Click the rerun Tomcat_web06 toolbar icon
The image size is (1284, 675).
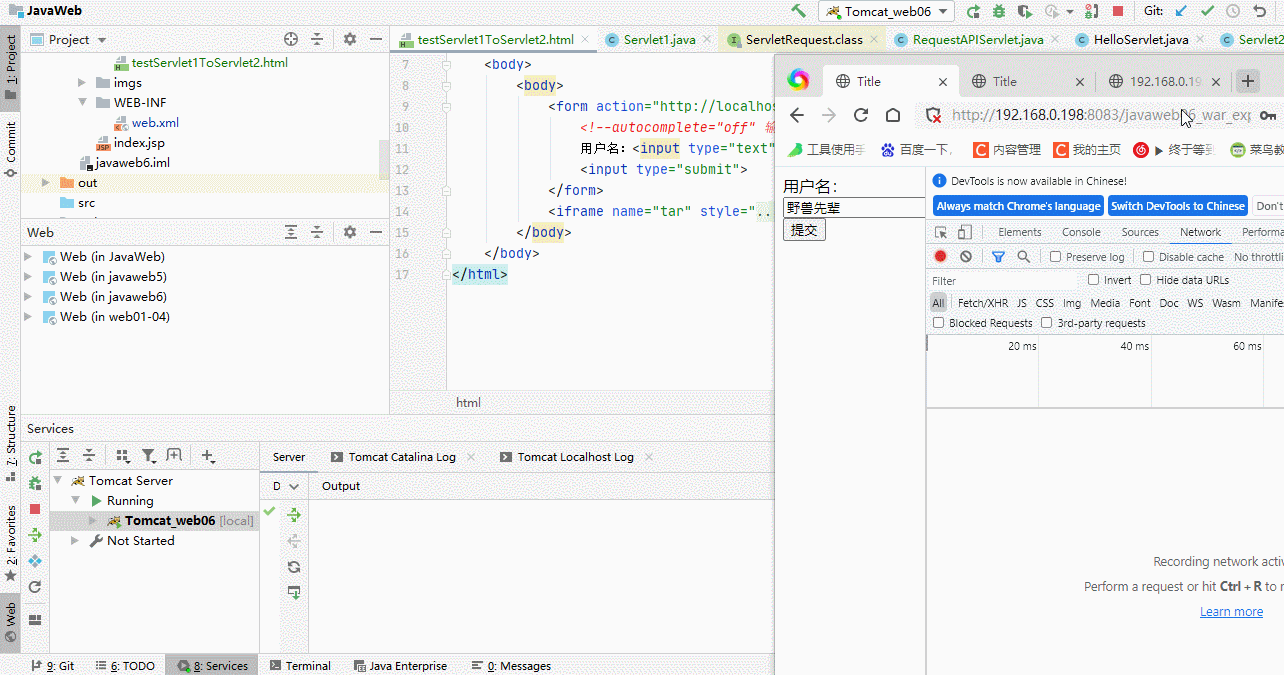click(x=973, y=11)
